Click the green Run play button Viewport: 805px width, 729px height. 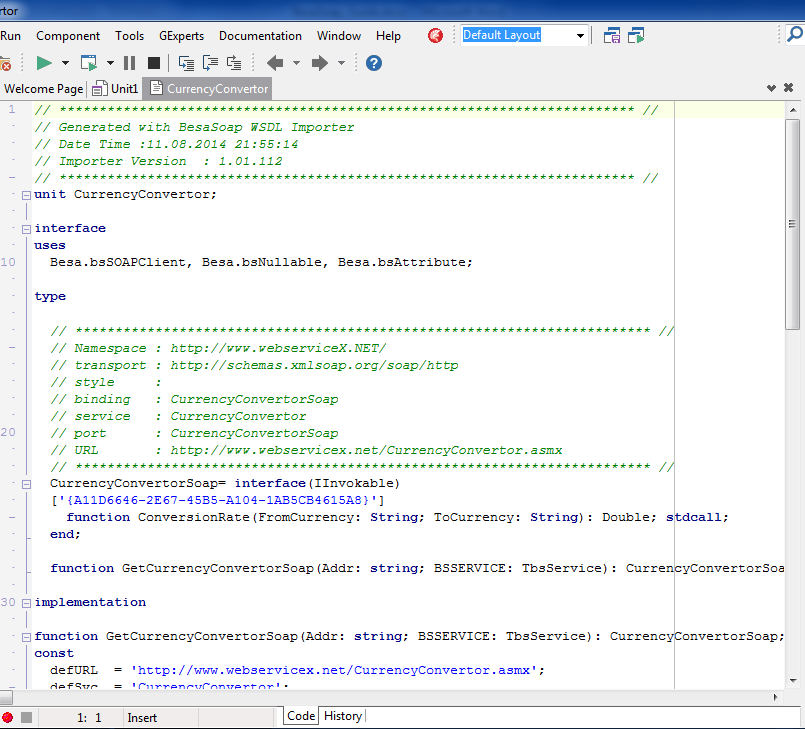[44, 63]
